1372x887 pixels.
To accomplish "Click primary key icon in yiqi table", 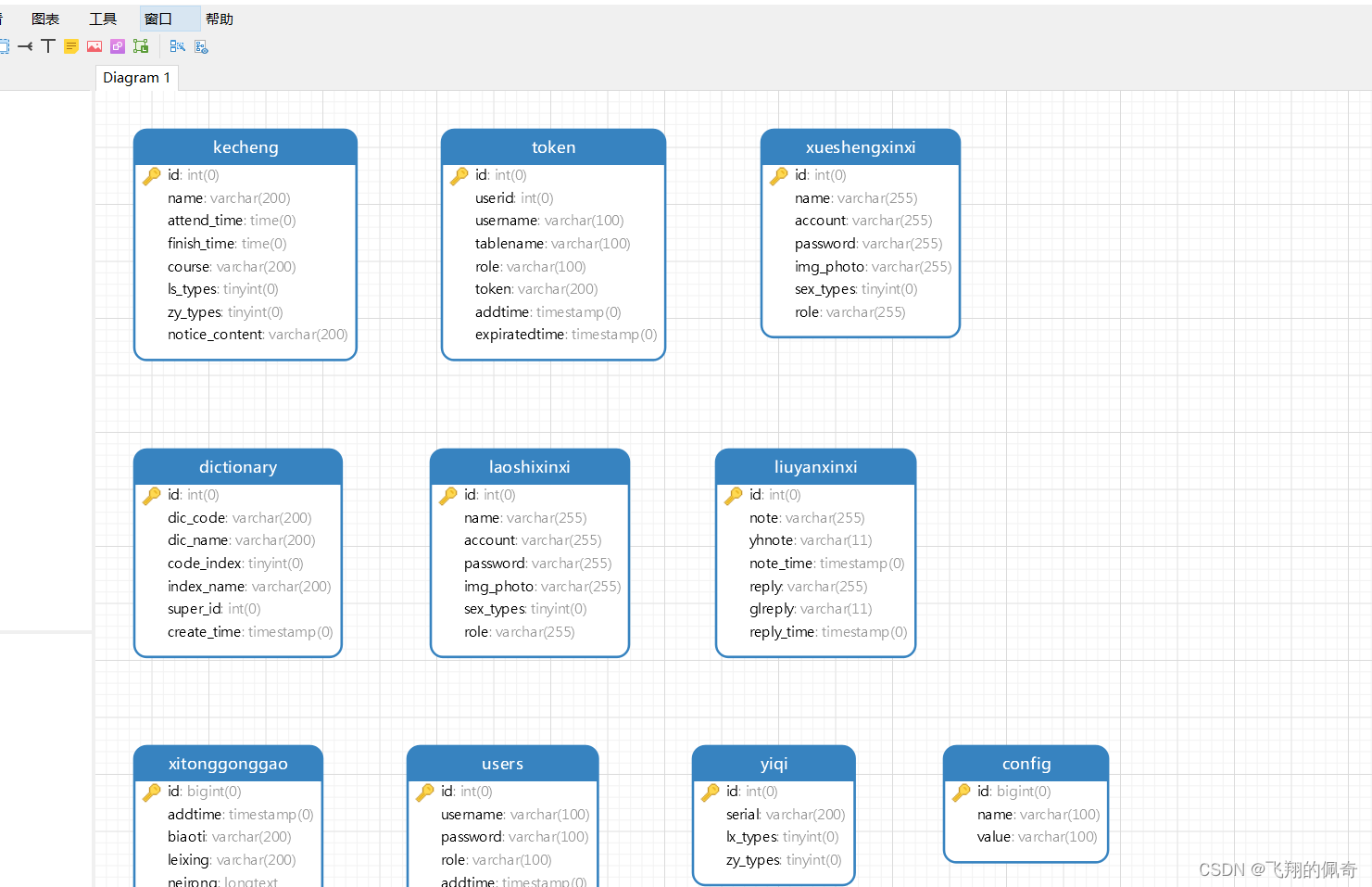I will pyautogui.click(x=711, y=792).
